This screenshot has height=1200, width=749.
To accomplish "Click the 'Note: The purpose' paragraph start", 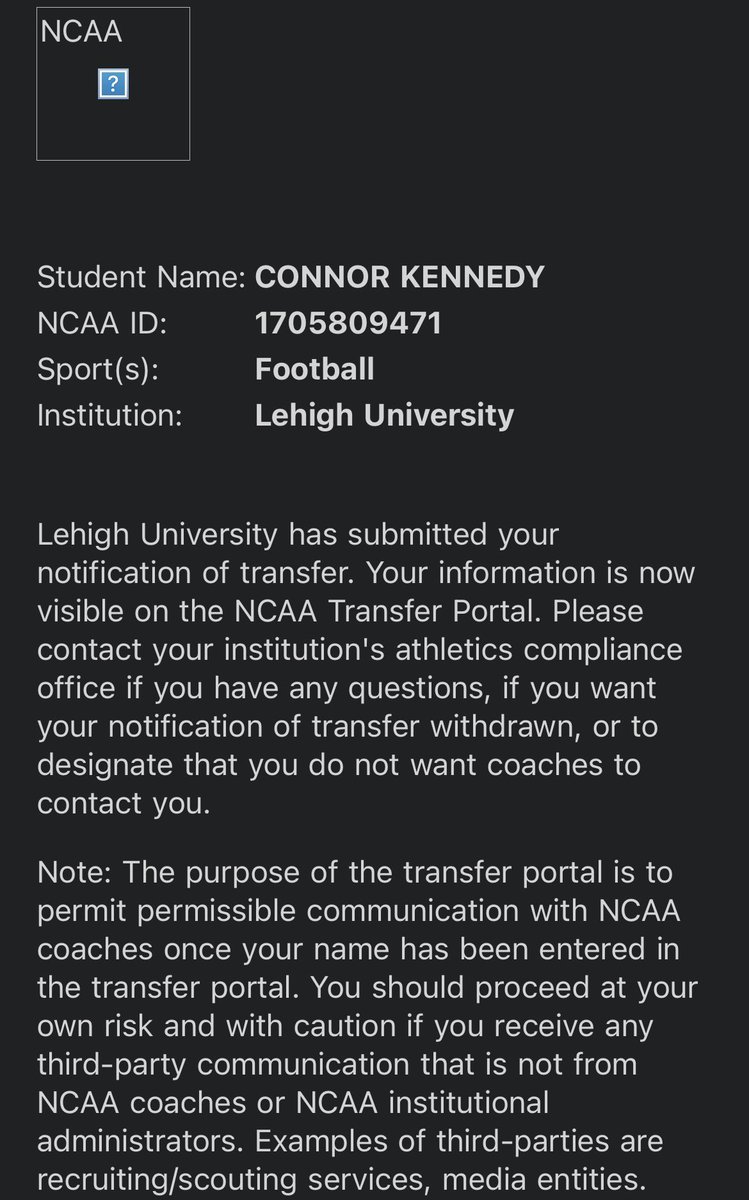I will point(166,872).
